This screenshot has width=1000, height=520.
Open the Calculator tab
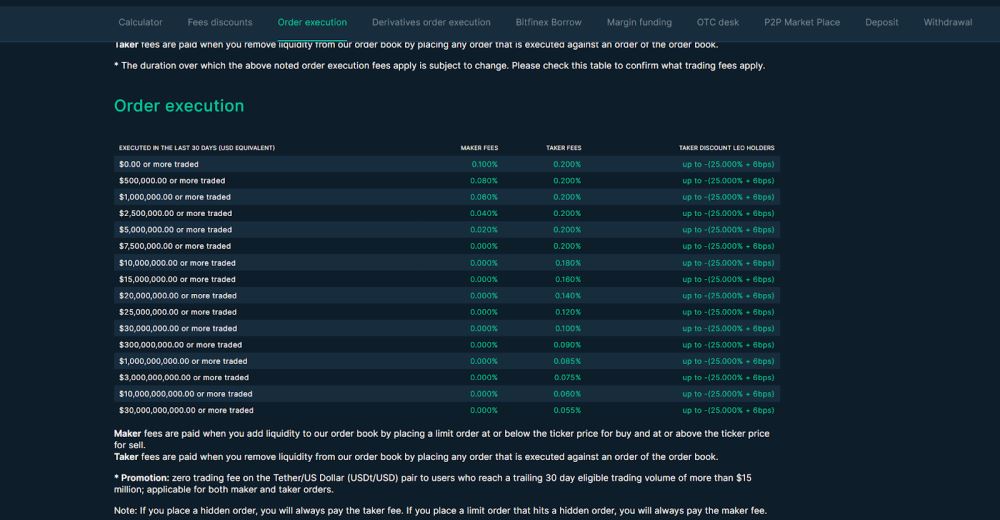[140, 22]
